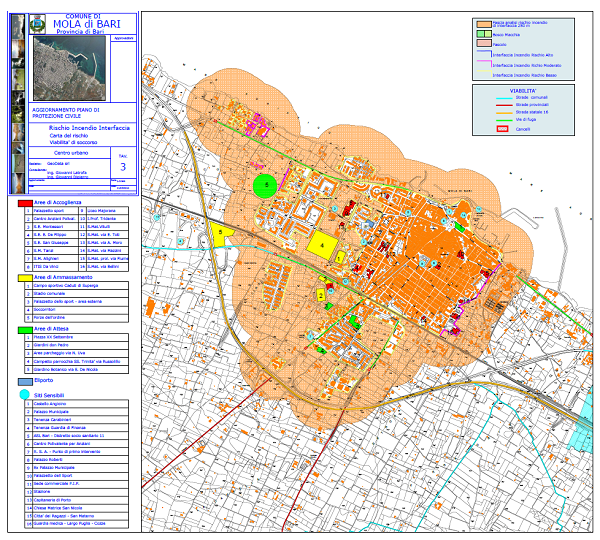Screen dimensions: 600x540
Task: Click the green Bosco Macchia legend box
Action: [x=483, y=33]
